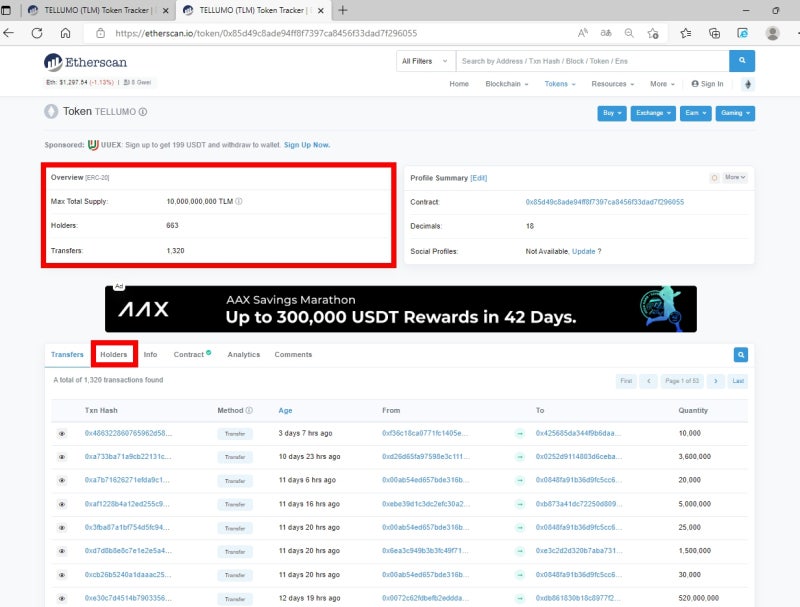This screenshot has width=800, height=607.
Task: Expand the Resources menu
Action: [613, 84]
